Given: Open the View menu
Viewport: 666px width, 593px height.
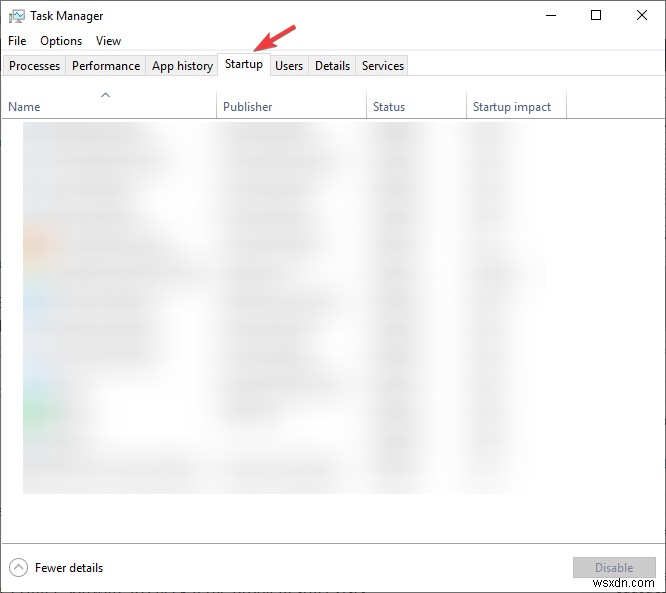Looking at the screenshot, I should 108,41.
